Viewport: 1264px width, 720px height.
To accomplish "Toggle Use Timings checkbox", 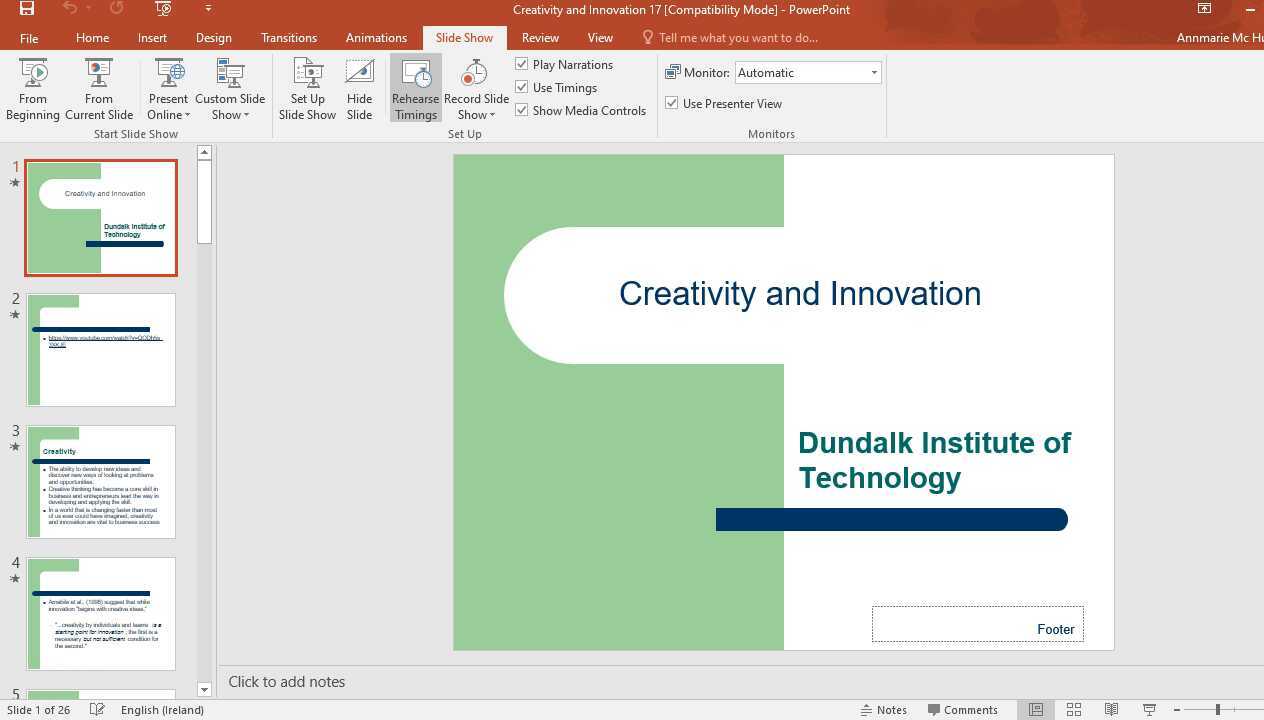I will [522, 87].
